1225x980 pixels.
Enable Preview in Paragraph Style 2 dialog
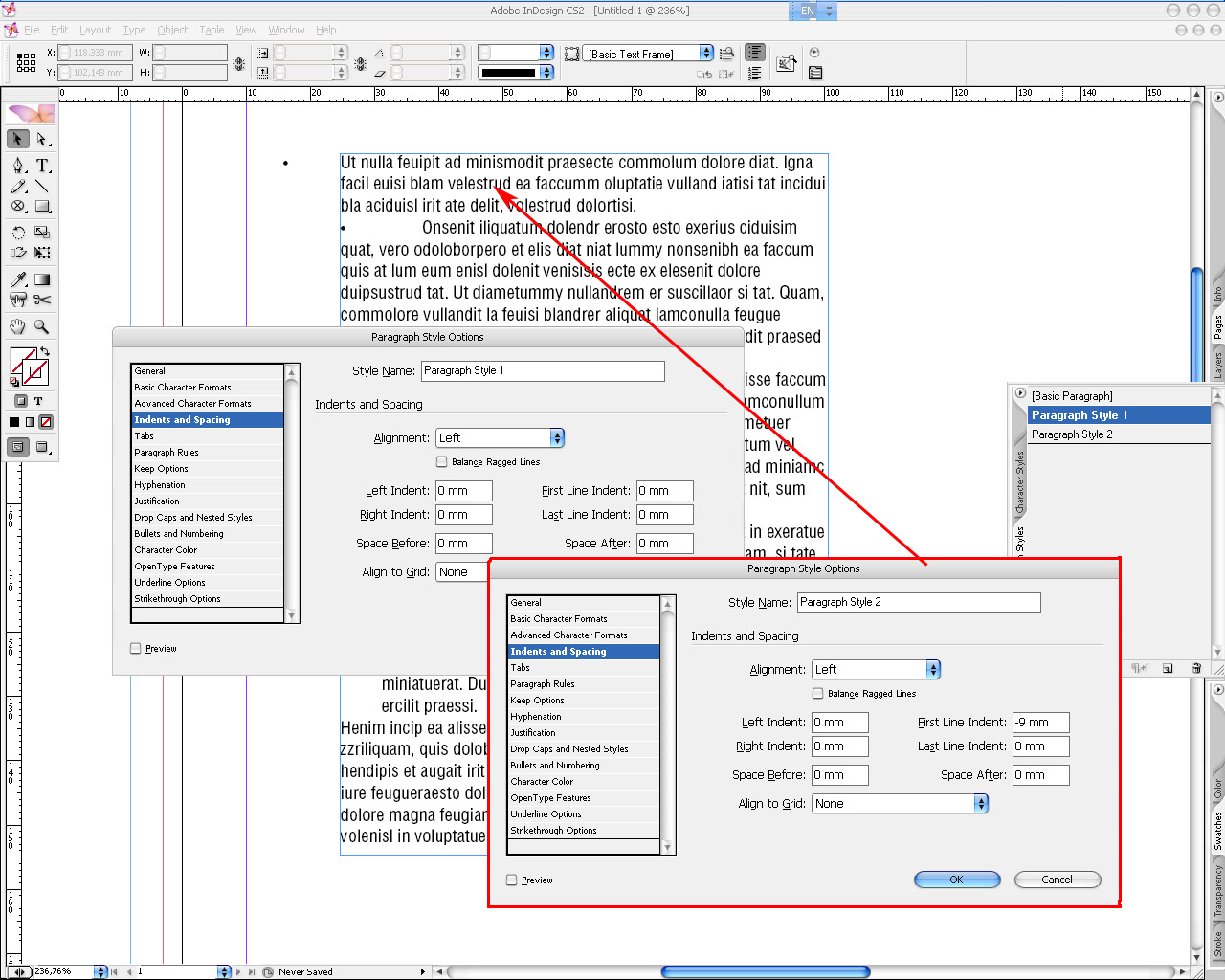(x=511, y=880)
